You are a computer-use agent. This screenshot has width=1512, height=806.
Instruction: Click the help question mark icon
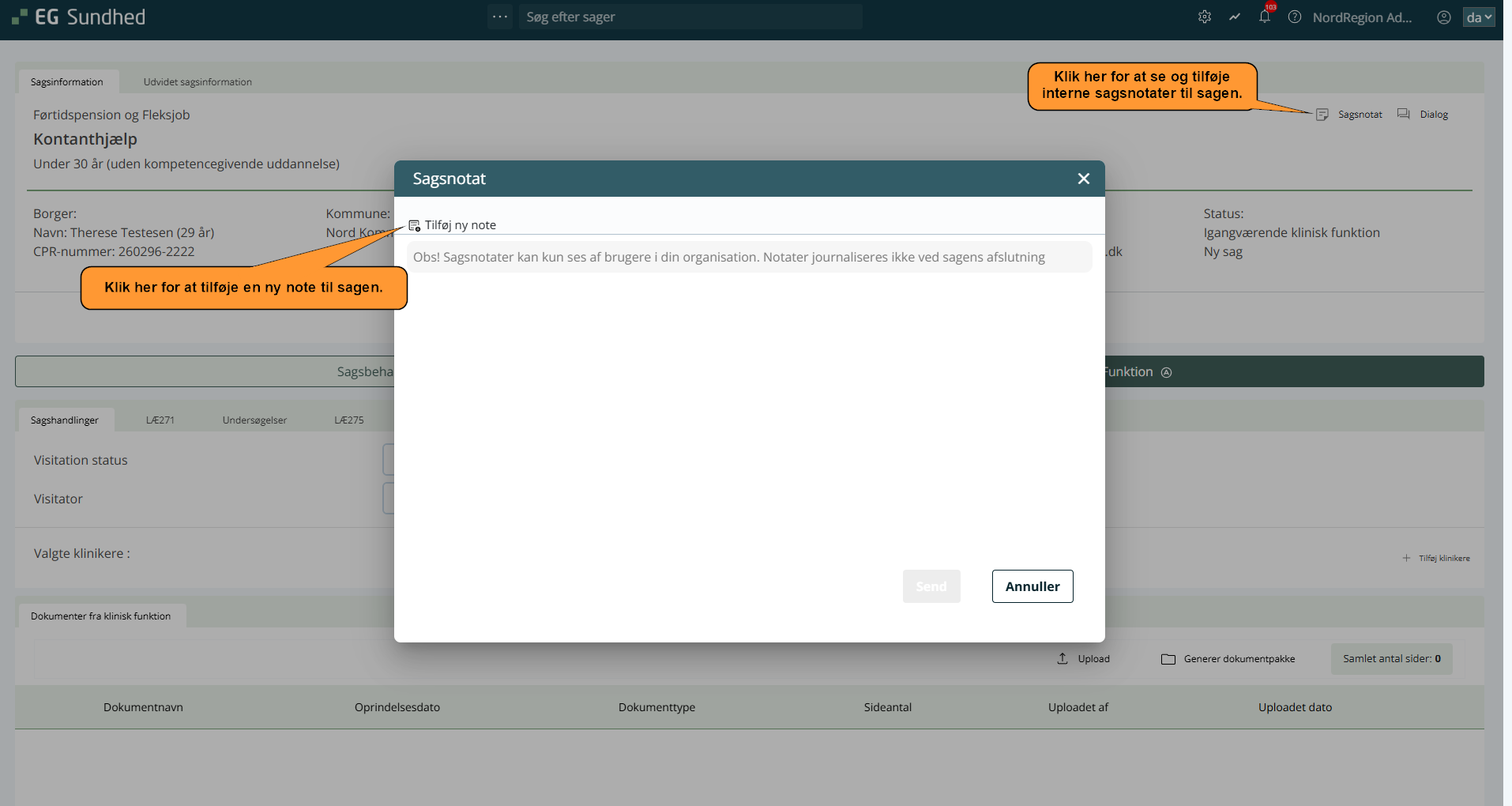[1294, 17]
